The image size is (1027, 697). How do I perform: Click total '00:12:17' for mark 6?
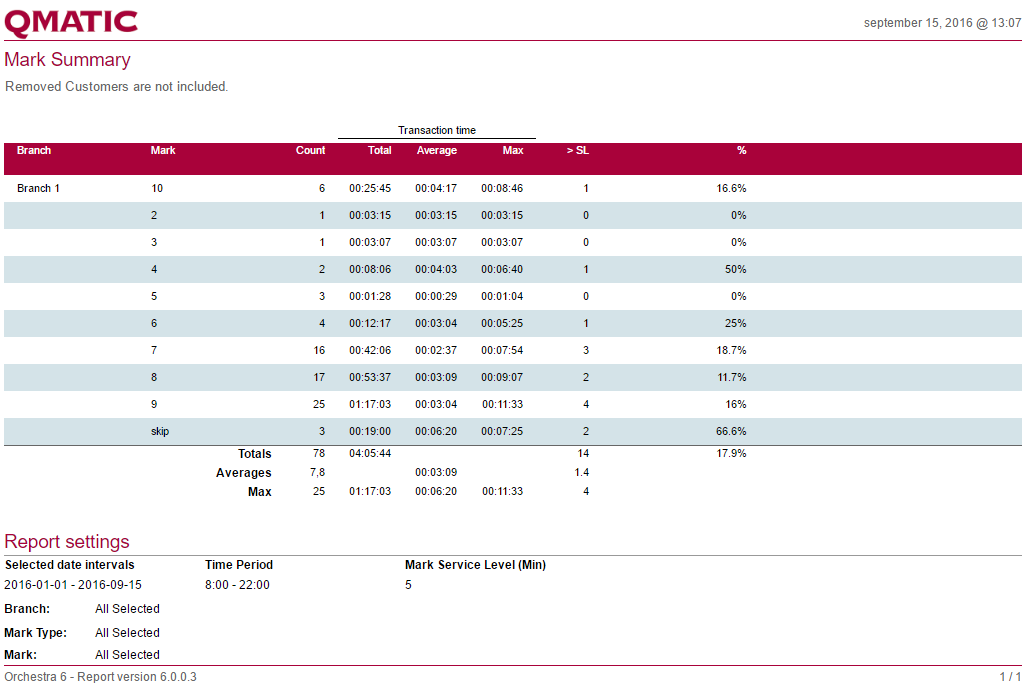370,324
